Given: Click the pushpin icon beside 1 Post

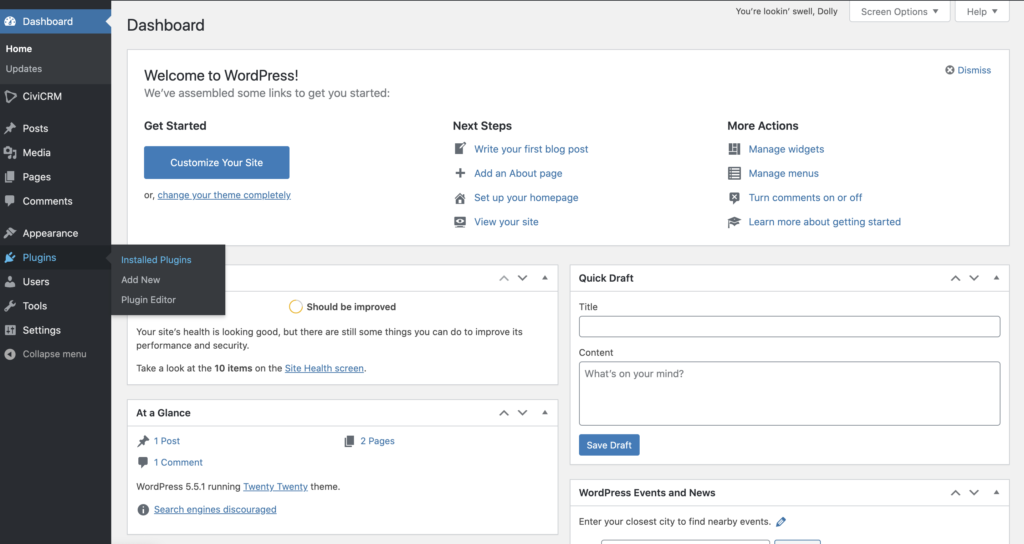Looking at the screenshot, I should [143, 441].
